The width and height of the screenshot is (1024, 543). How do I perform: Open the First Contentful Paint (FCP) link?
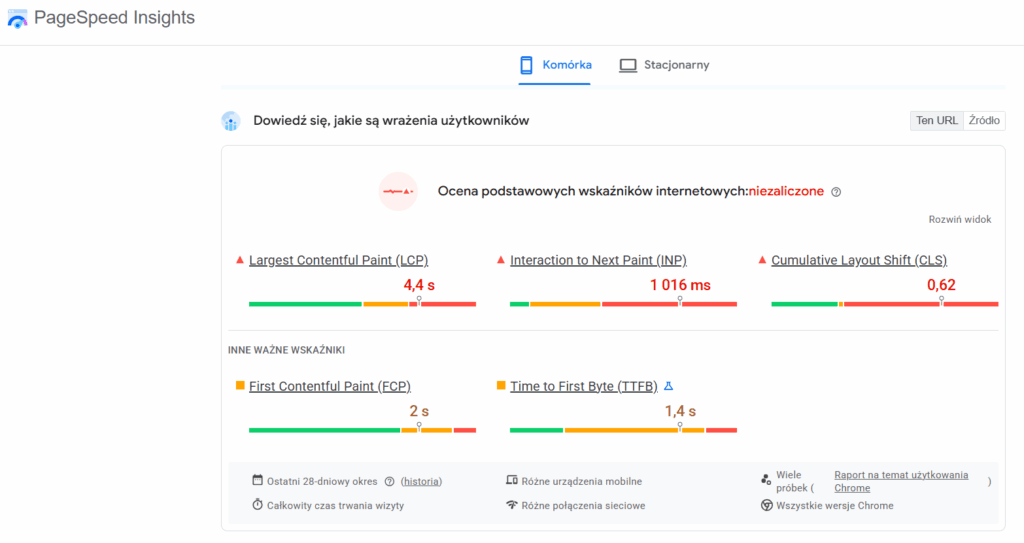pos(330,386)
